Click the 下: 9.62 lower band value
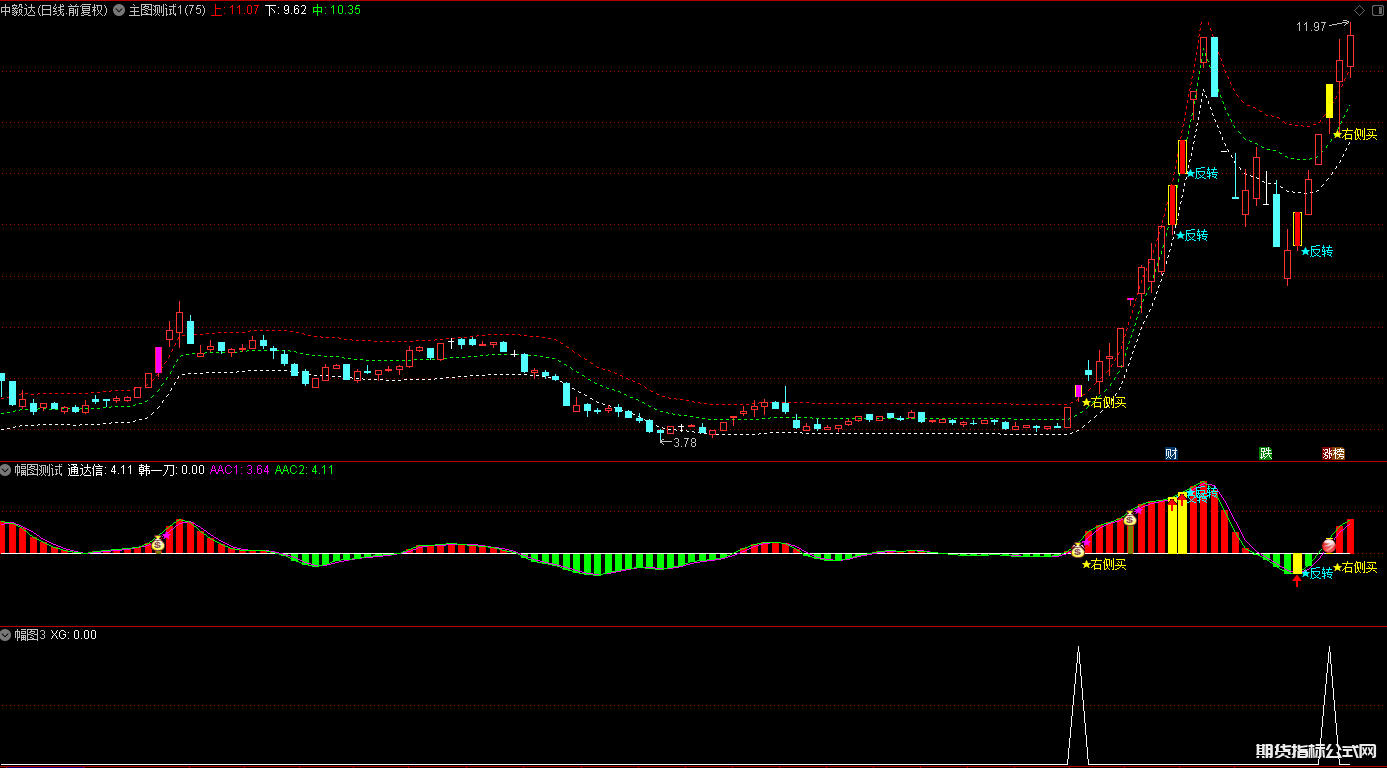The height and width of the screenshot is (768, 1387). [x=287, y=10]
